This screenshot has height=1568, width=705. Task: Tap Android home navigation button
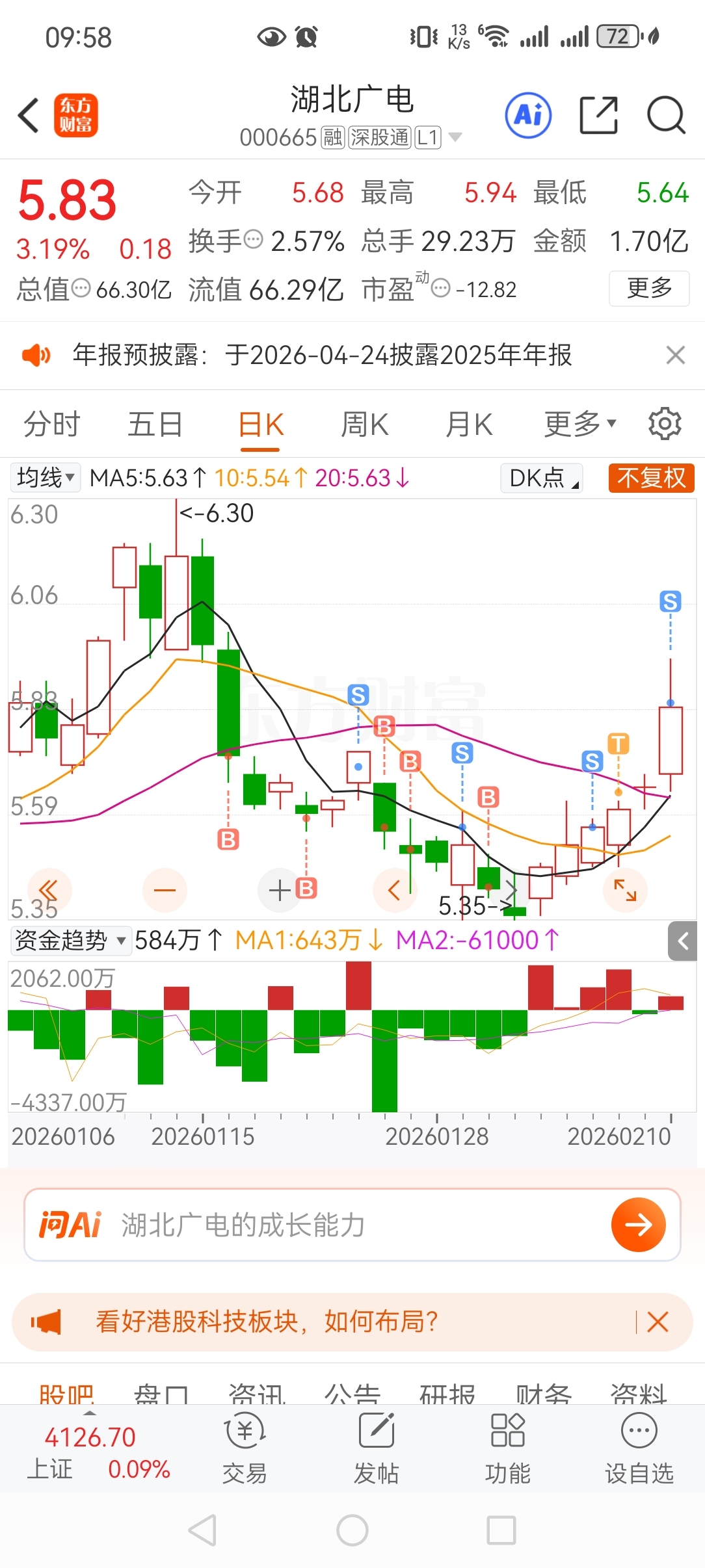point(352,1530)
